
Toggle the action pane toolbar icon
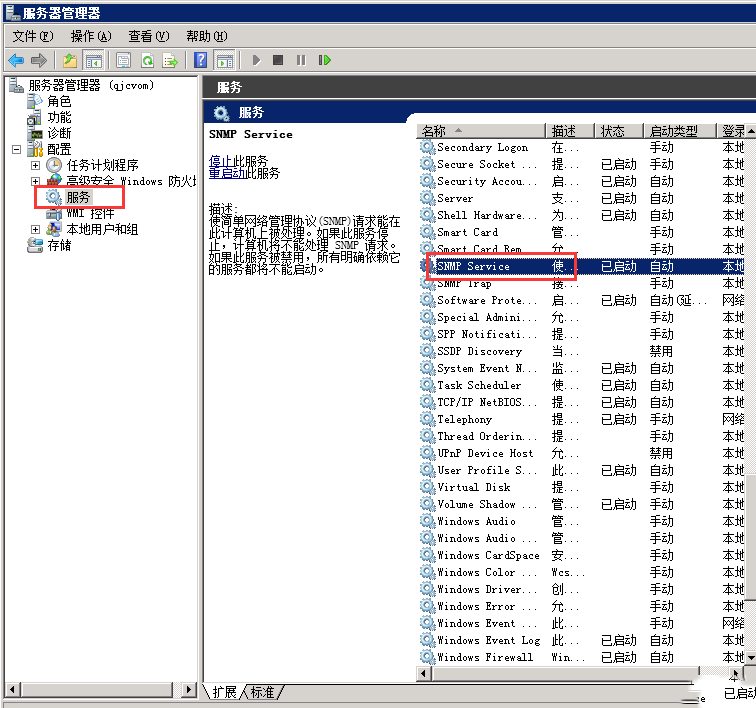coord(225,60)
